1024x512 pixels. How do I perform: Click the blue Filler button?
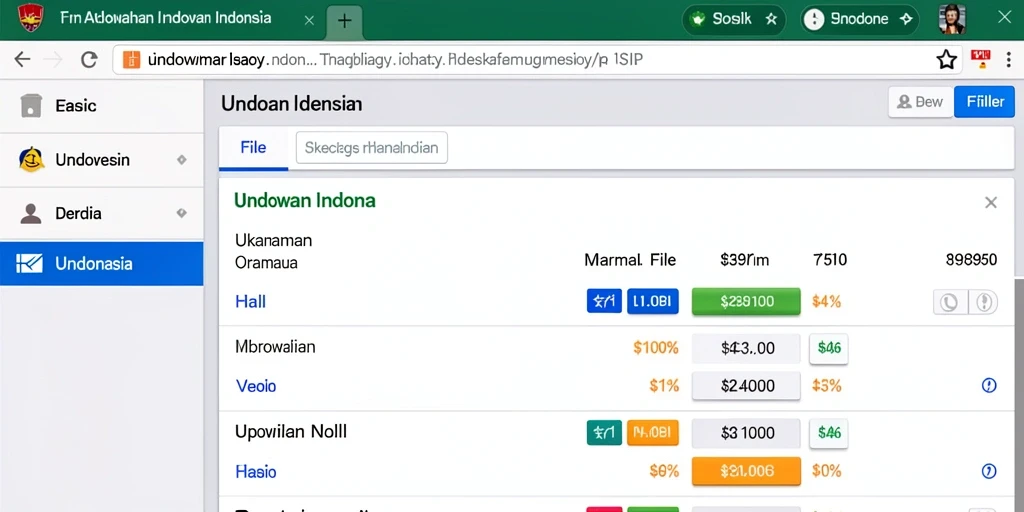pos(984,102)
